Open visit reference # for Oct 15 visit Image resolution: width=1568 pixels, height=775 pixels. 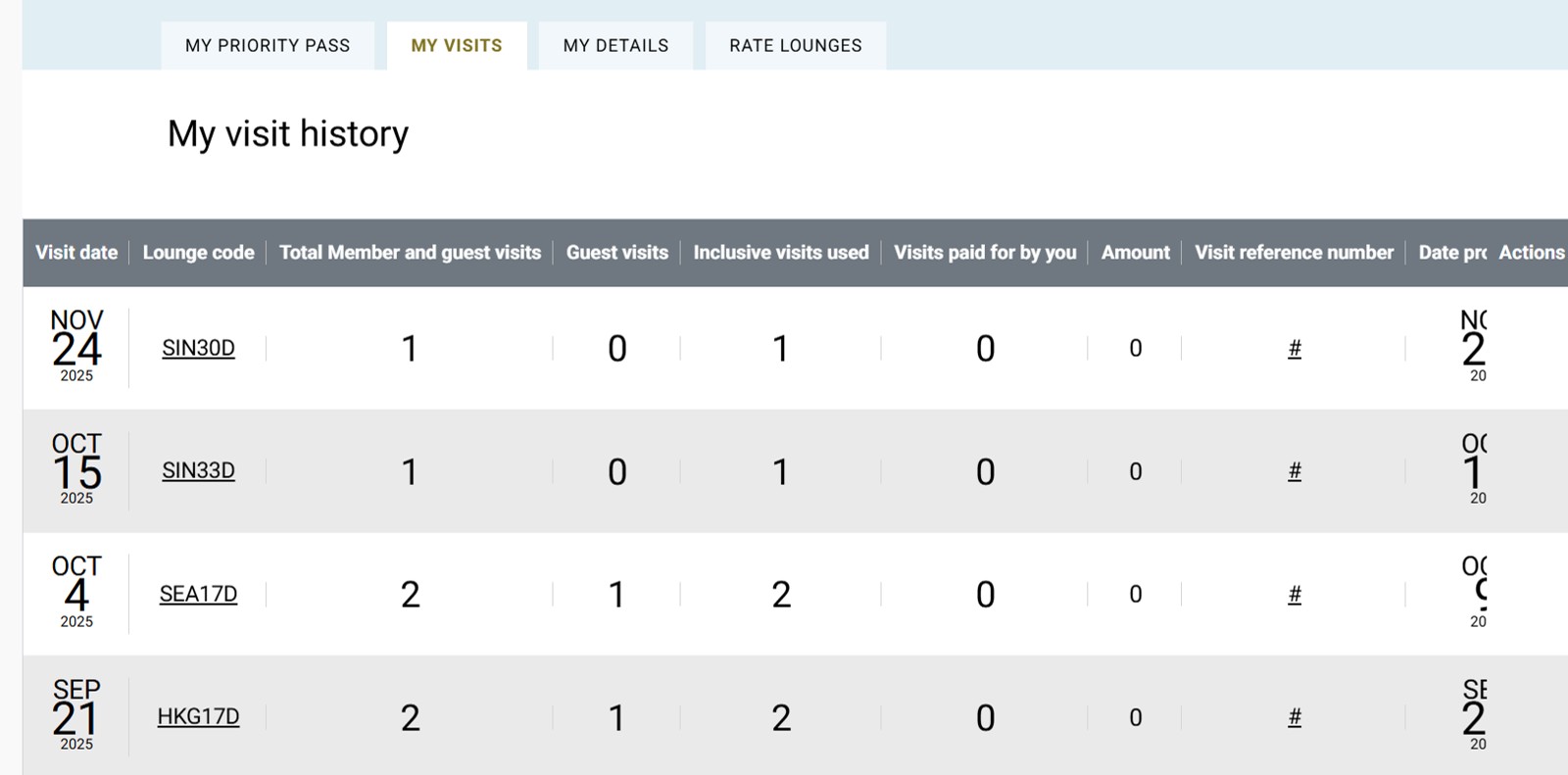tap(1295, 470)
